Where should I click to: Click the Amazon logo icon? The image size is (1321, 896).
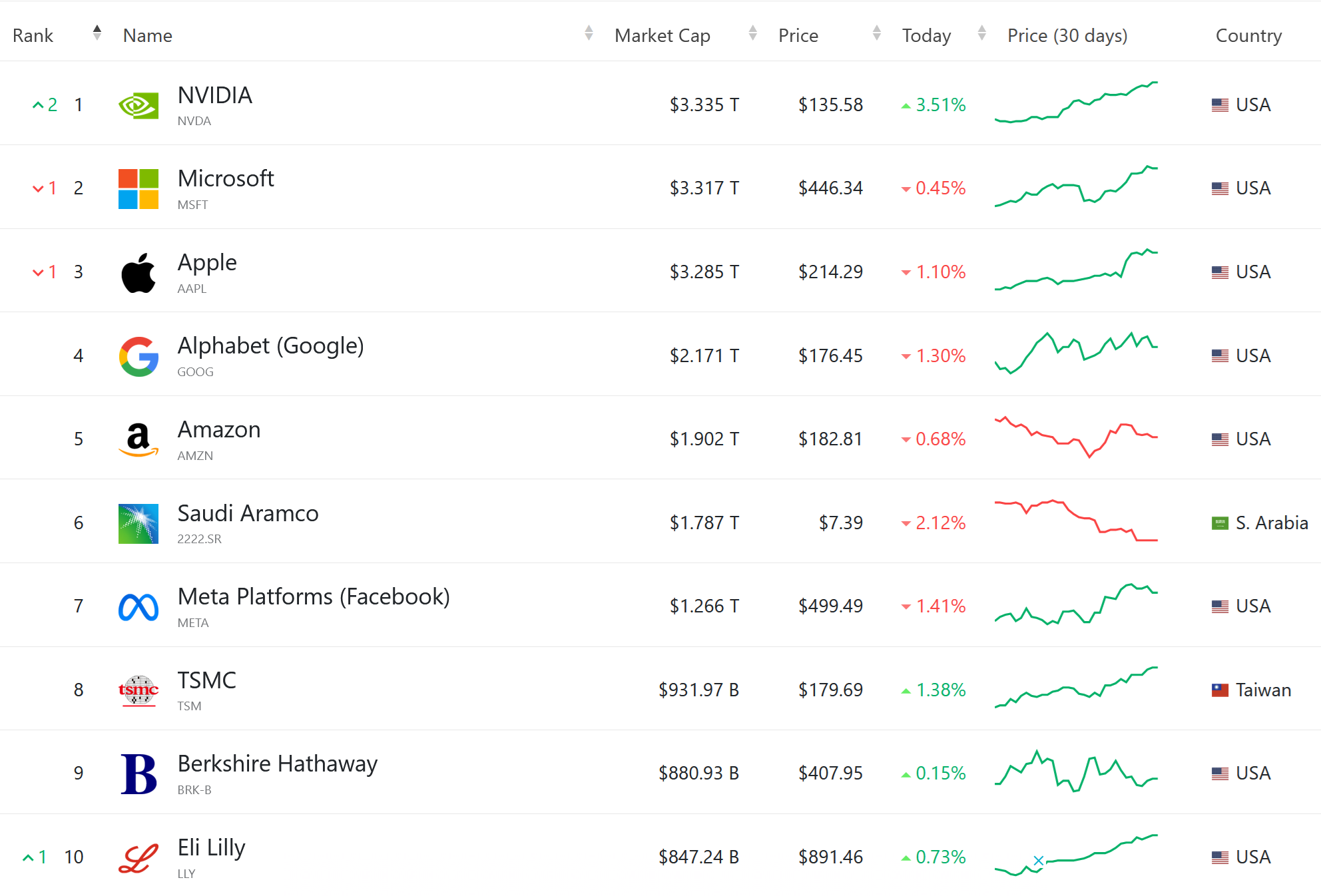click(x=138, y=439)
